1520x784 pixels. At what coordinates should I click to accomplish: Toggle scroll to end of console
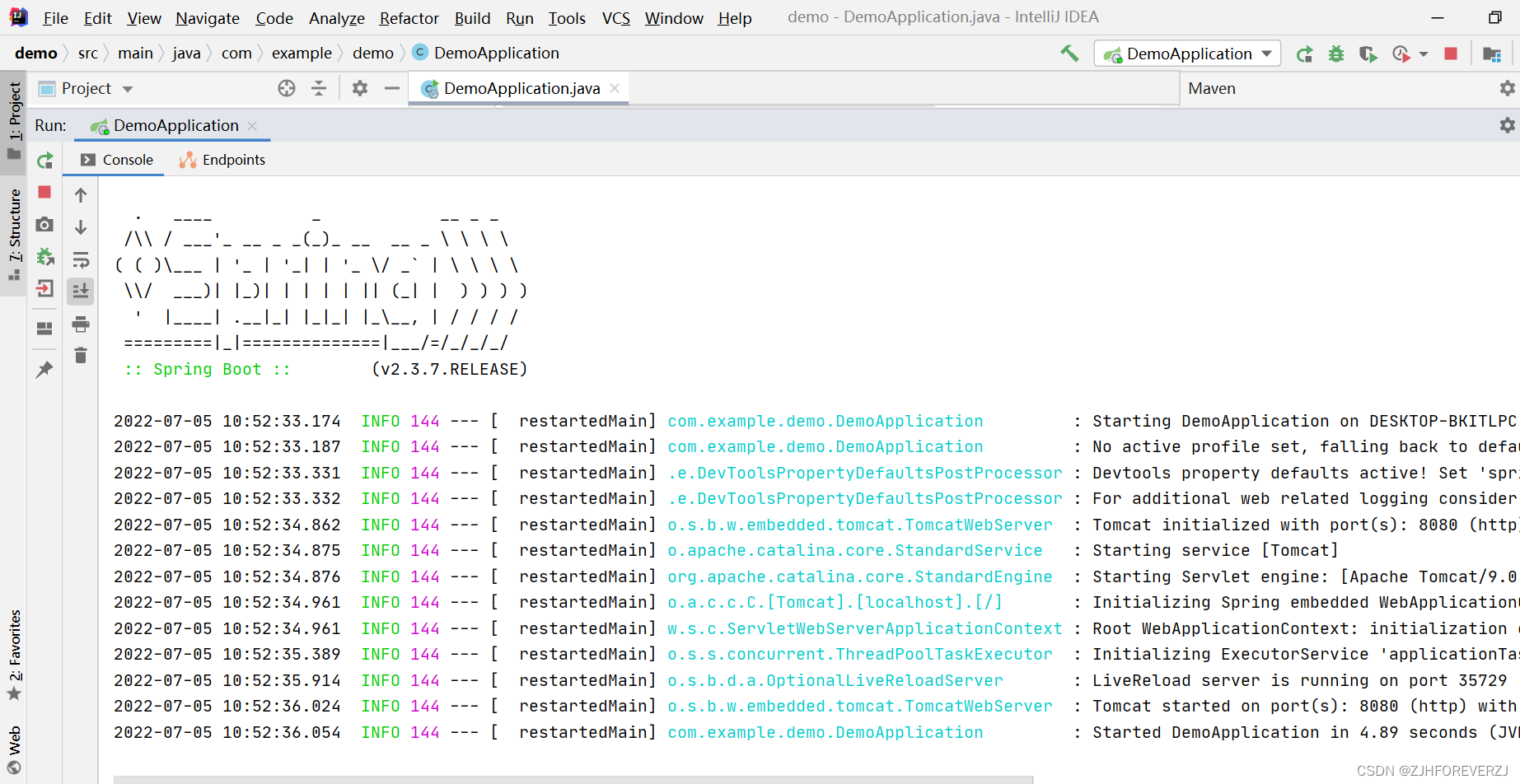point(81,292)
